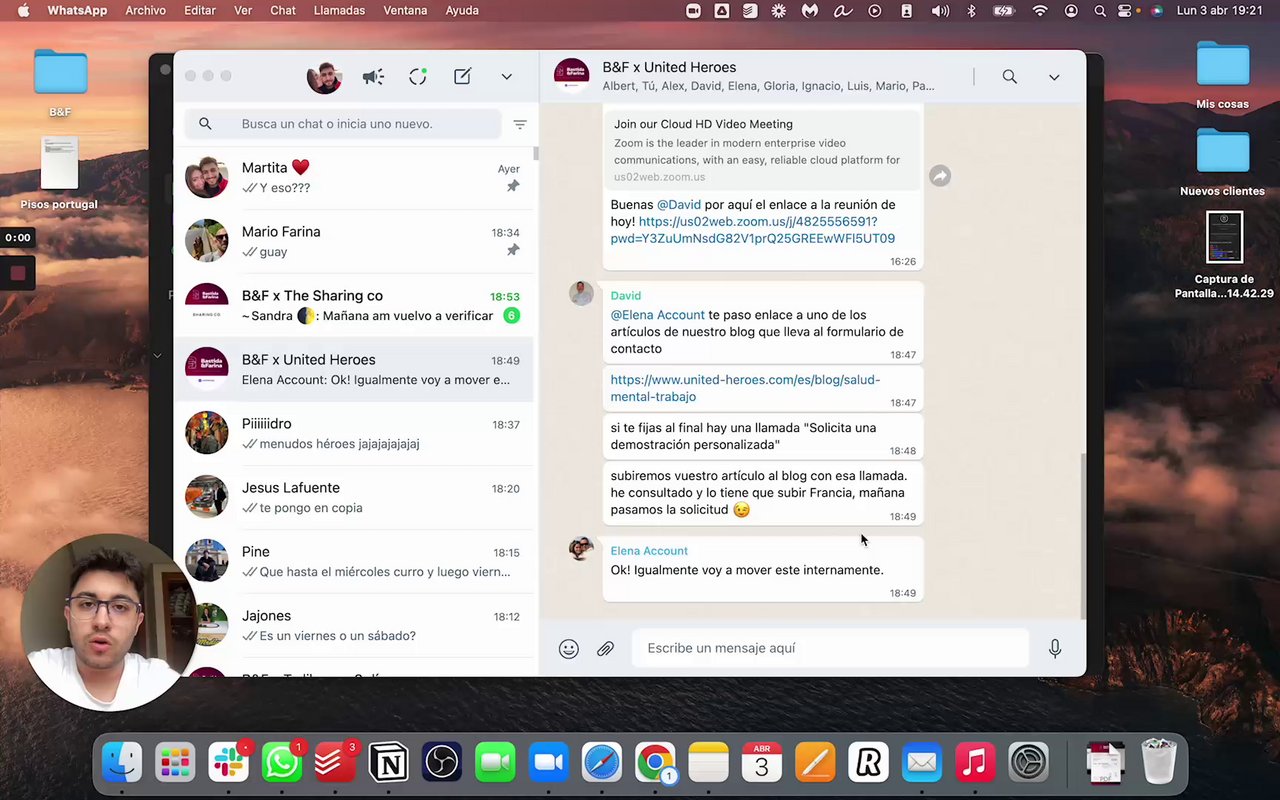Viewport: 1280px width, 800px height.
Task: Click the Wi-Fi icon in menu bar
Action: point(1040,11)
